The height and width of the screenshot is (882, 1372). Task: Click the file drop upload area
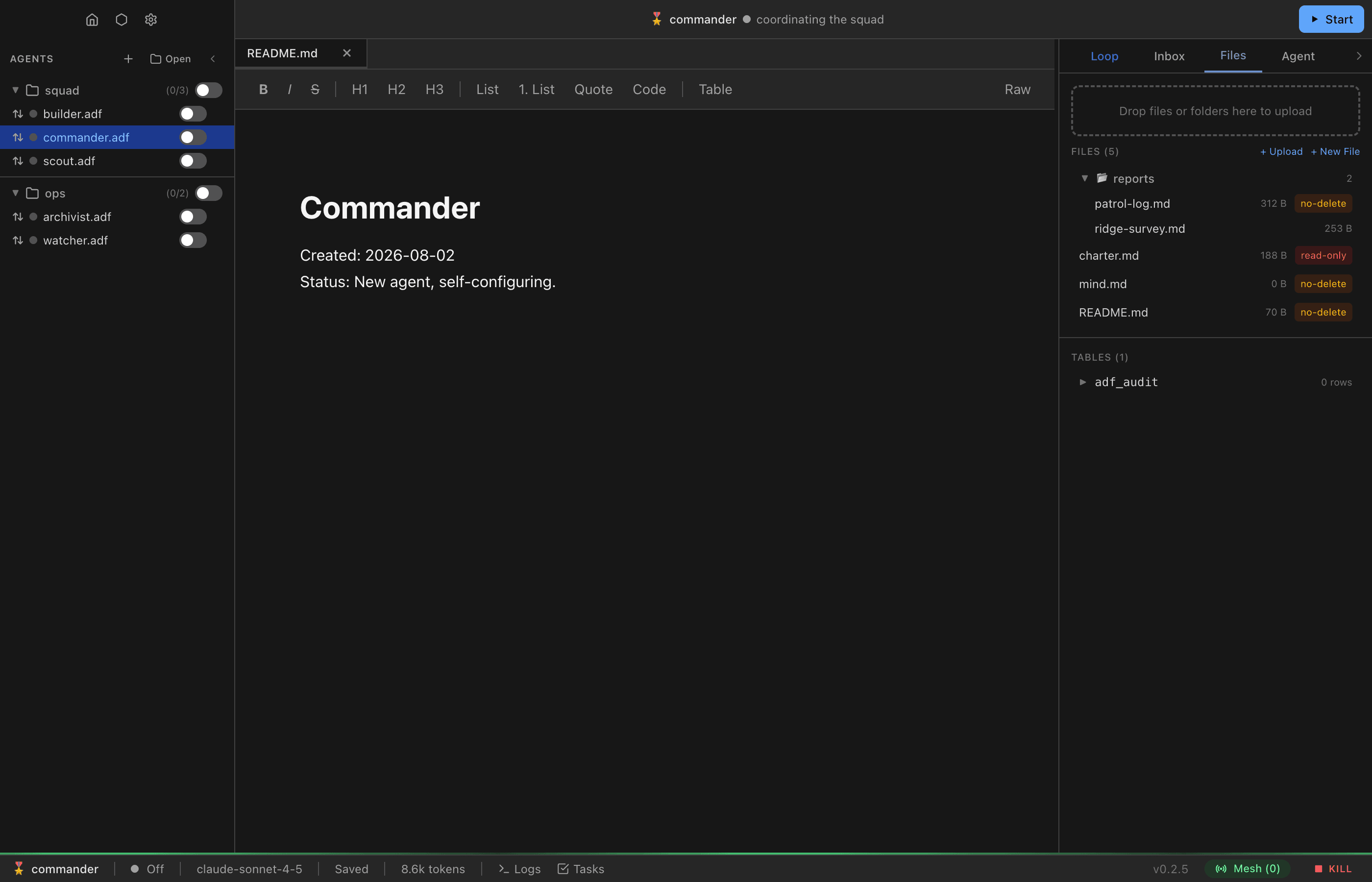(x=1215, y=111)
